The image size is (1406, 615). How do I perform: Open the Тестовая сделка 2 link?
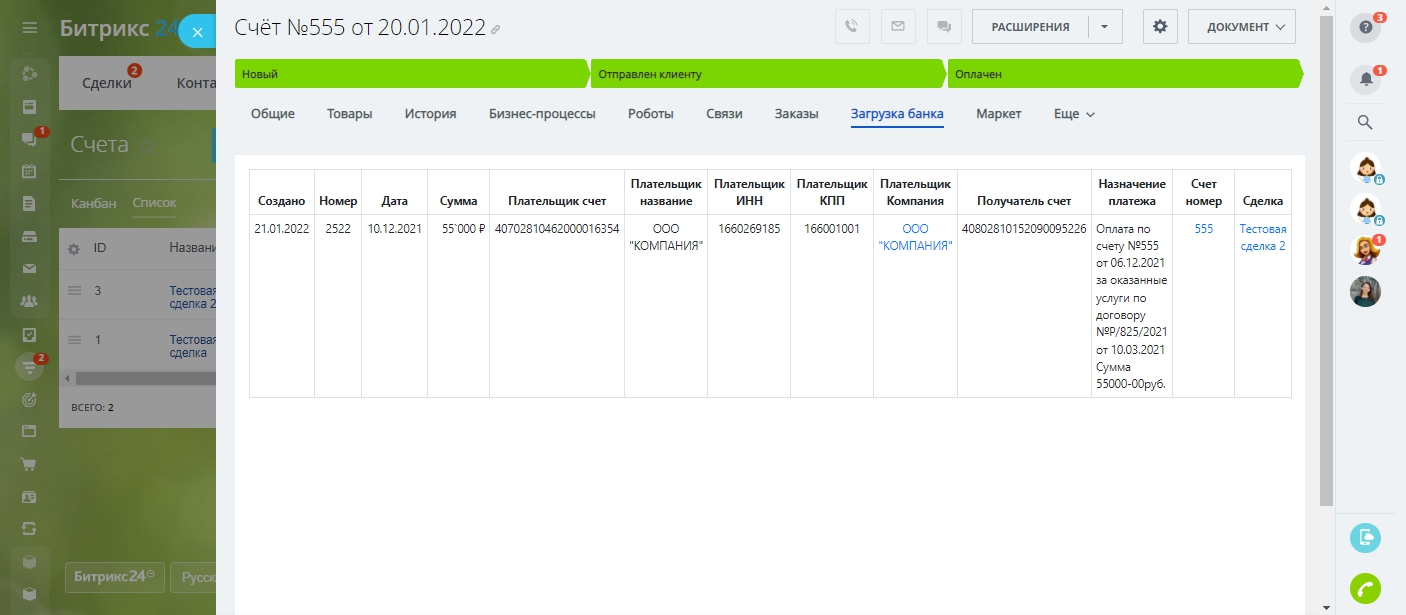[1262, 237]
